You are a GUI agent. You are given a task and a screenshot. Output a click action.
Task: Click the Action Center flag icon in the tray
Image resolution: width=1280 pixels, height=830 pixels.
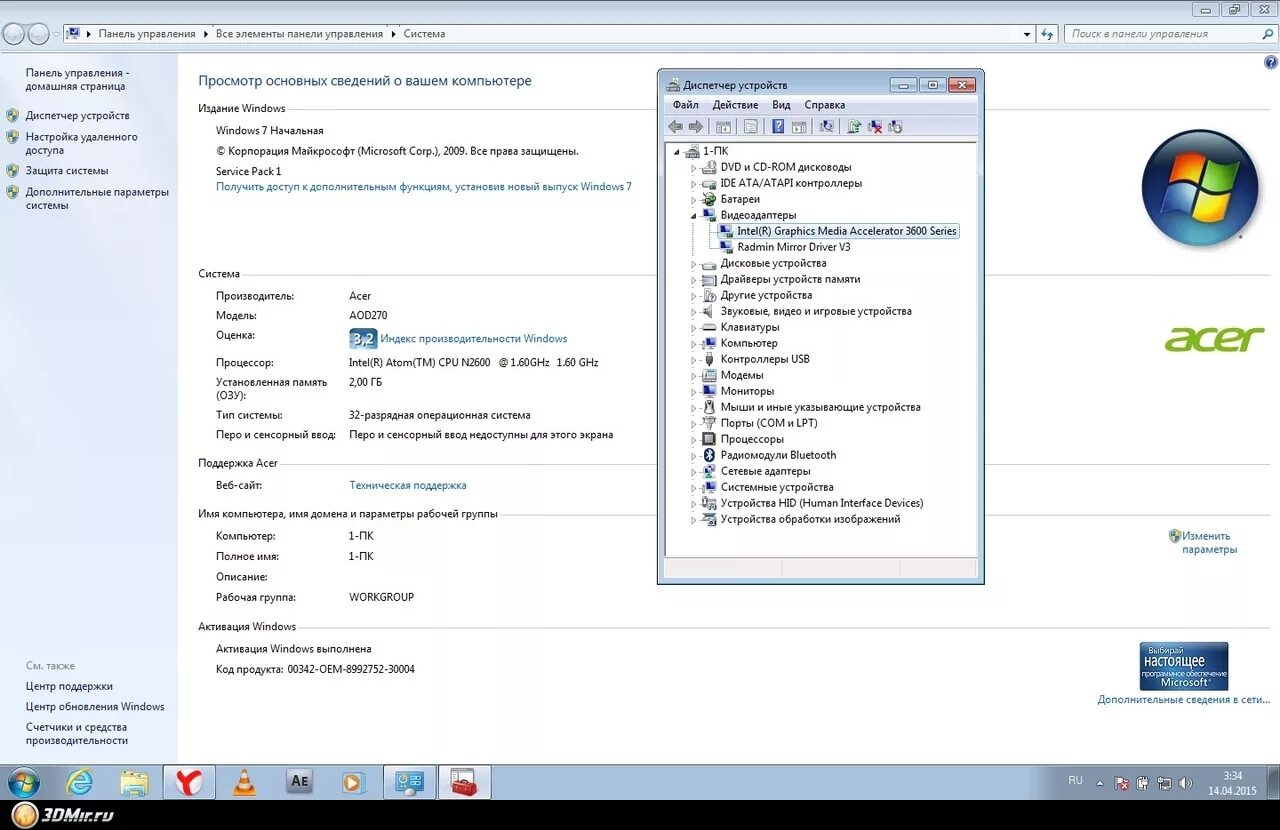point(1122,783)
